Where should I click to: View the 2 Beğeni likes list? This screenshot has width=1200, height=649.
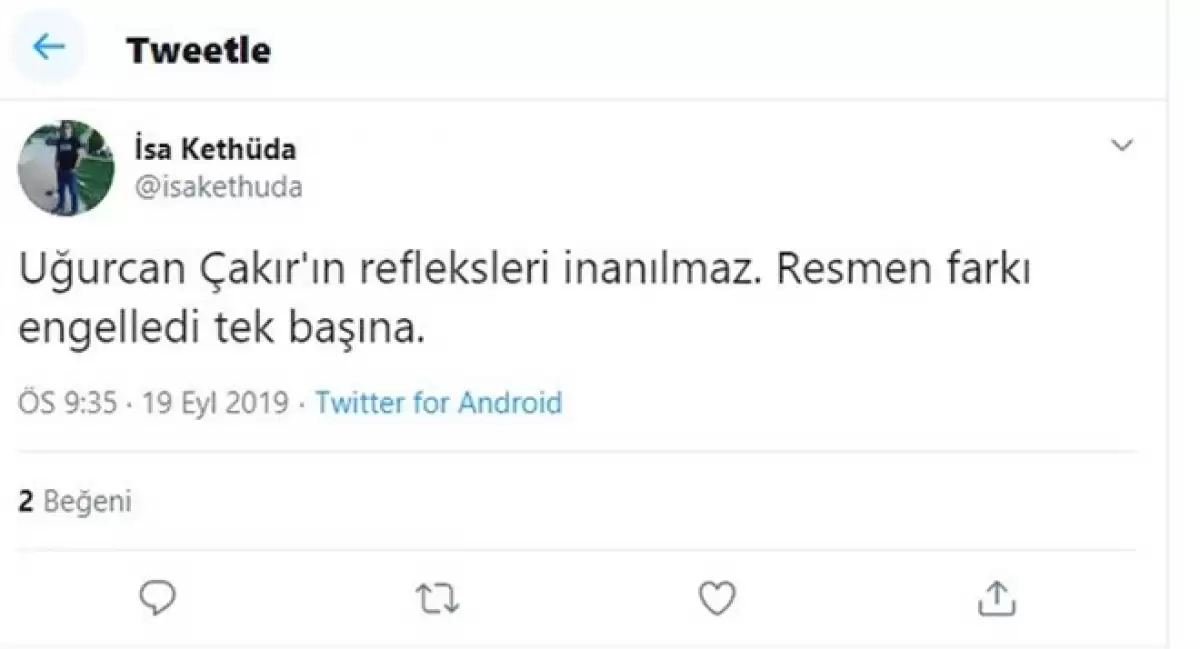click(x=75, y=501)
